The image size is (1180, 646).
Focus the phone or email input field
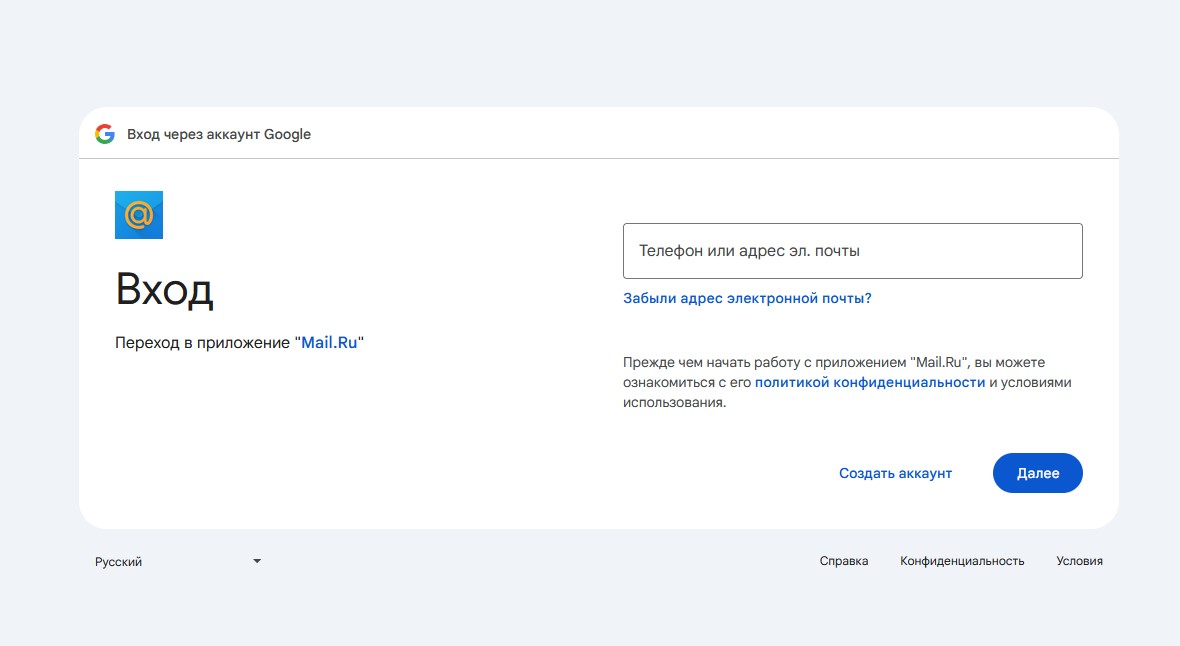tap(853, 251)
